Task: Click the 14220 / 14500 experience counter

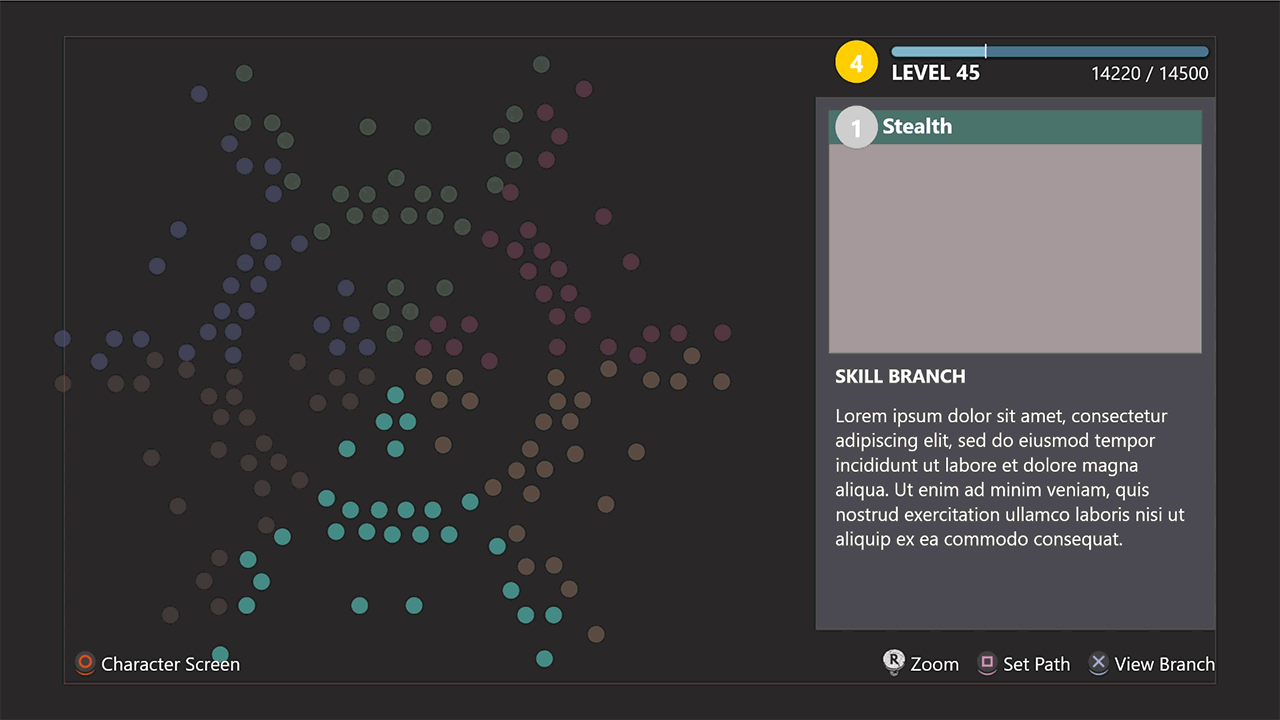Action: point(1150,74)
